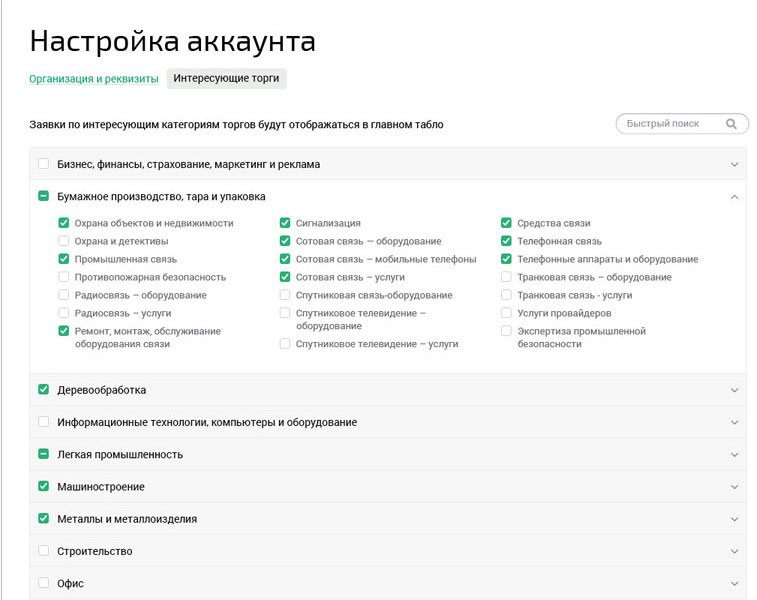Type in the Быстрый поиск search field
The width and height of the screenshot is (757, 600).
668,124
